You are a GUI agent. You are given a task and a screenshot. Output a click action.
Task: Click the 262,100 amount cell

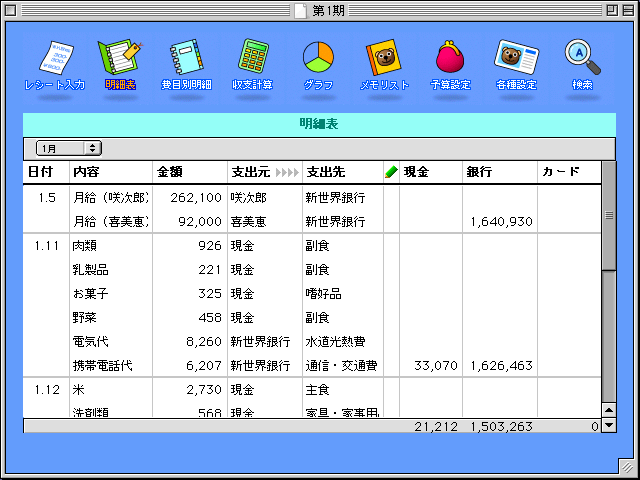[x=196, y=198]
